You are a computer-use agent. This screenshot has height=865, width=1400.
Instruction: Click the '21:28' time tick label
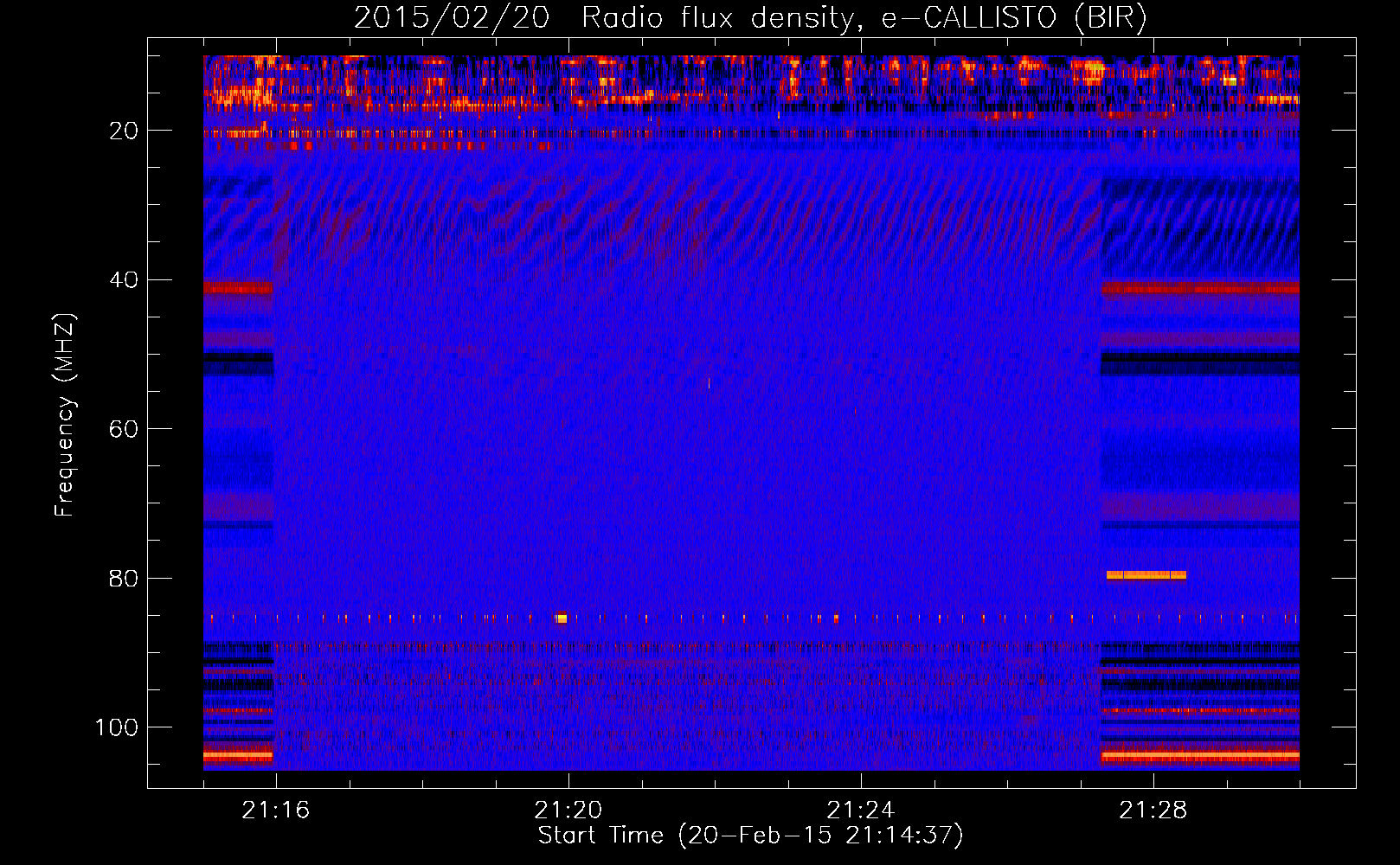click(1153, 810)
